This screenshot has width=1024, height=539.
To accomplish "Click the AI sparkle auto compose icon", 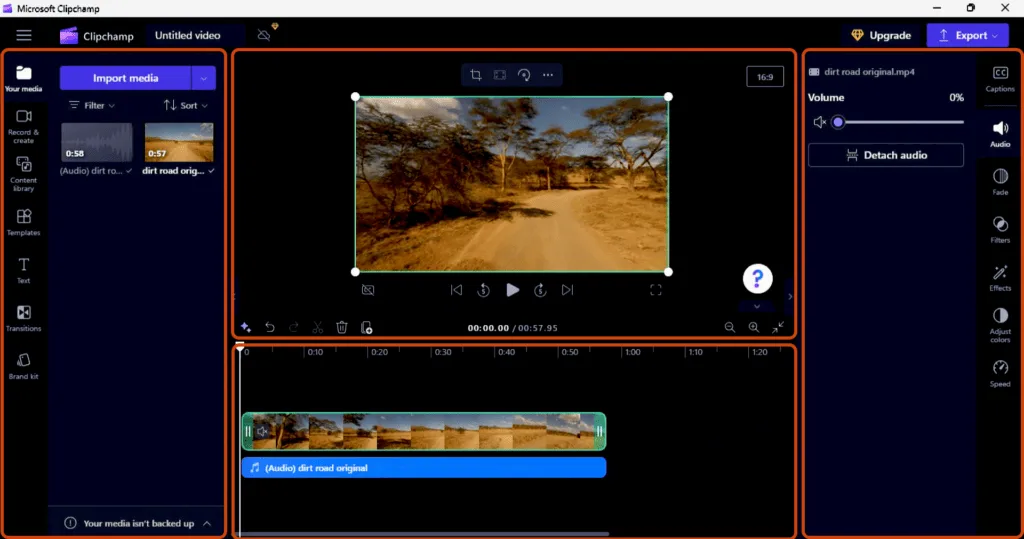I will pos(246,327).
